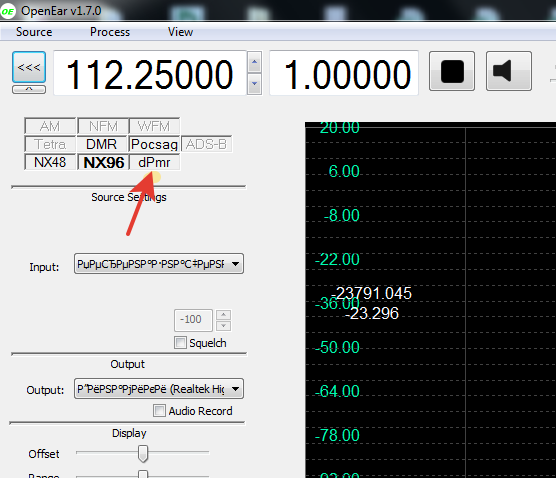Click the Offset slider handle
The width and height of the screenshot is (556, 478).
click(143, 454)
